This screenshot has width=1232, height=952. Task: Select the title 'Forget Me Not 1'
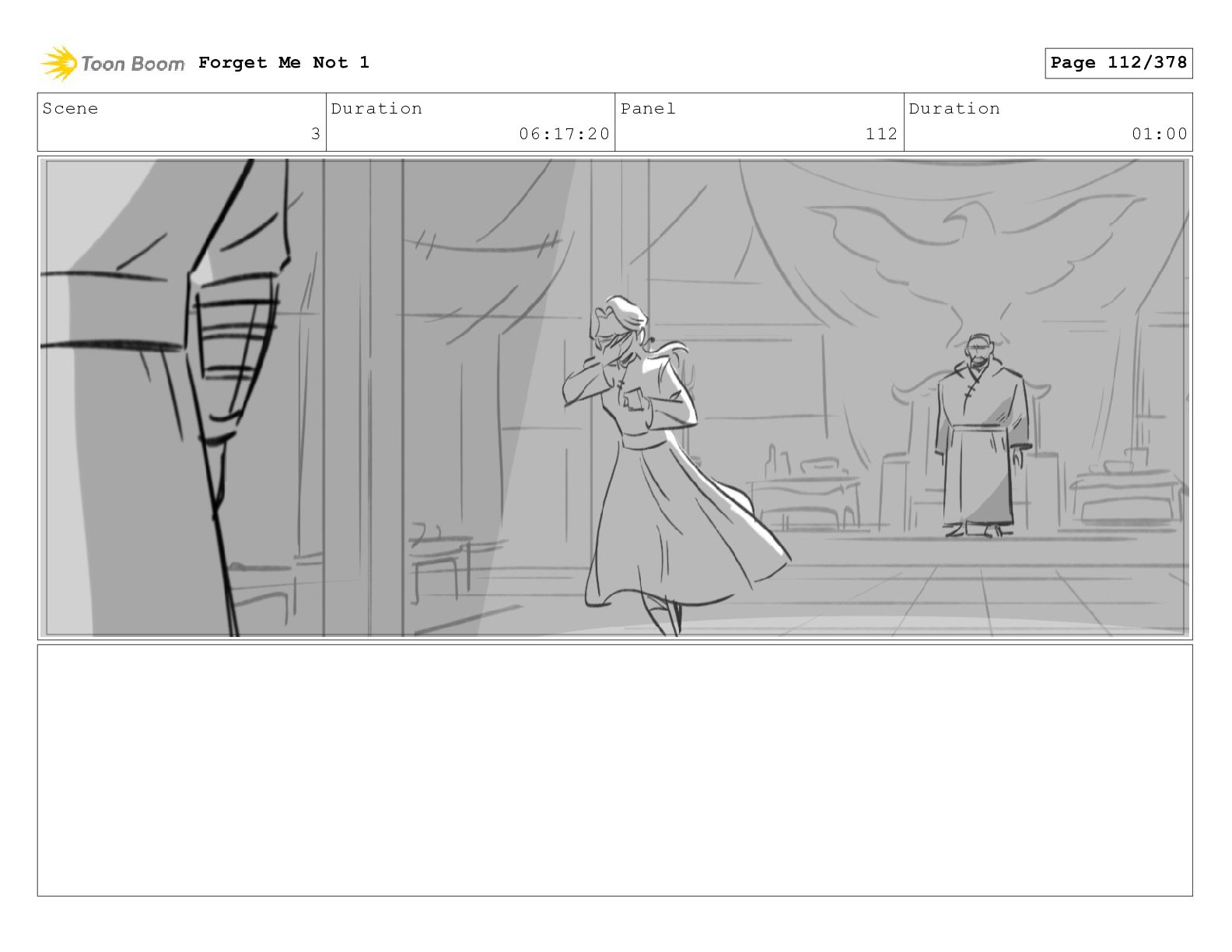284,62
